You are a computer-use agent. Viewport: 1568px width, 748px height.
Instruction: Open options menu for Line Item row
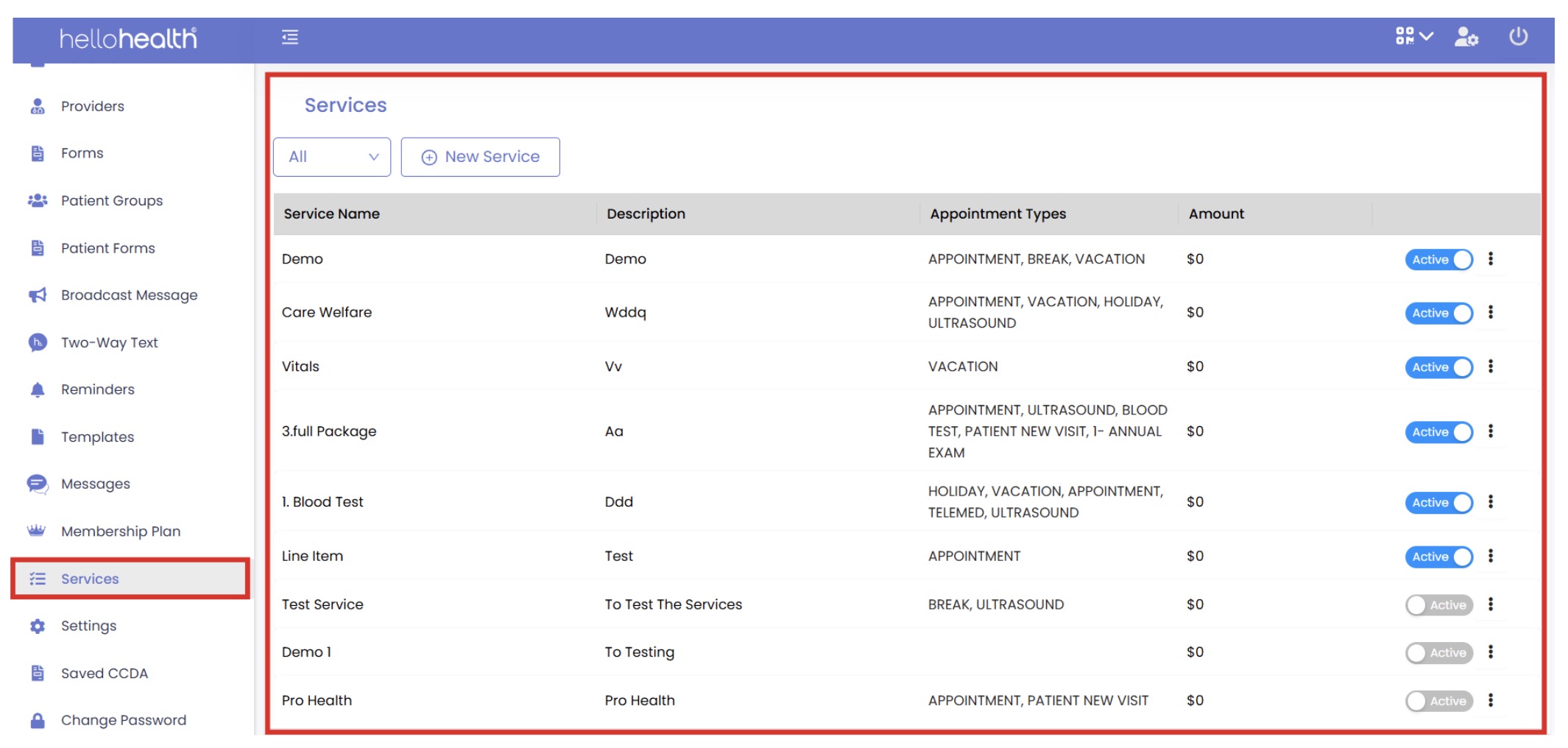pyautogui.click(x=1491, y=557)
